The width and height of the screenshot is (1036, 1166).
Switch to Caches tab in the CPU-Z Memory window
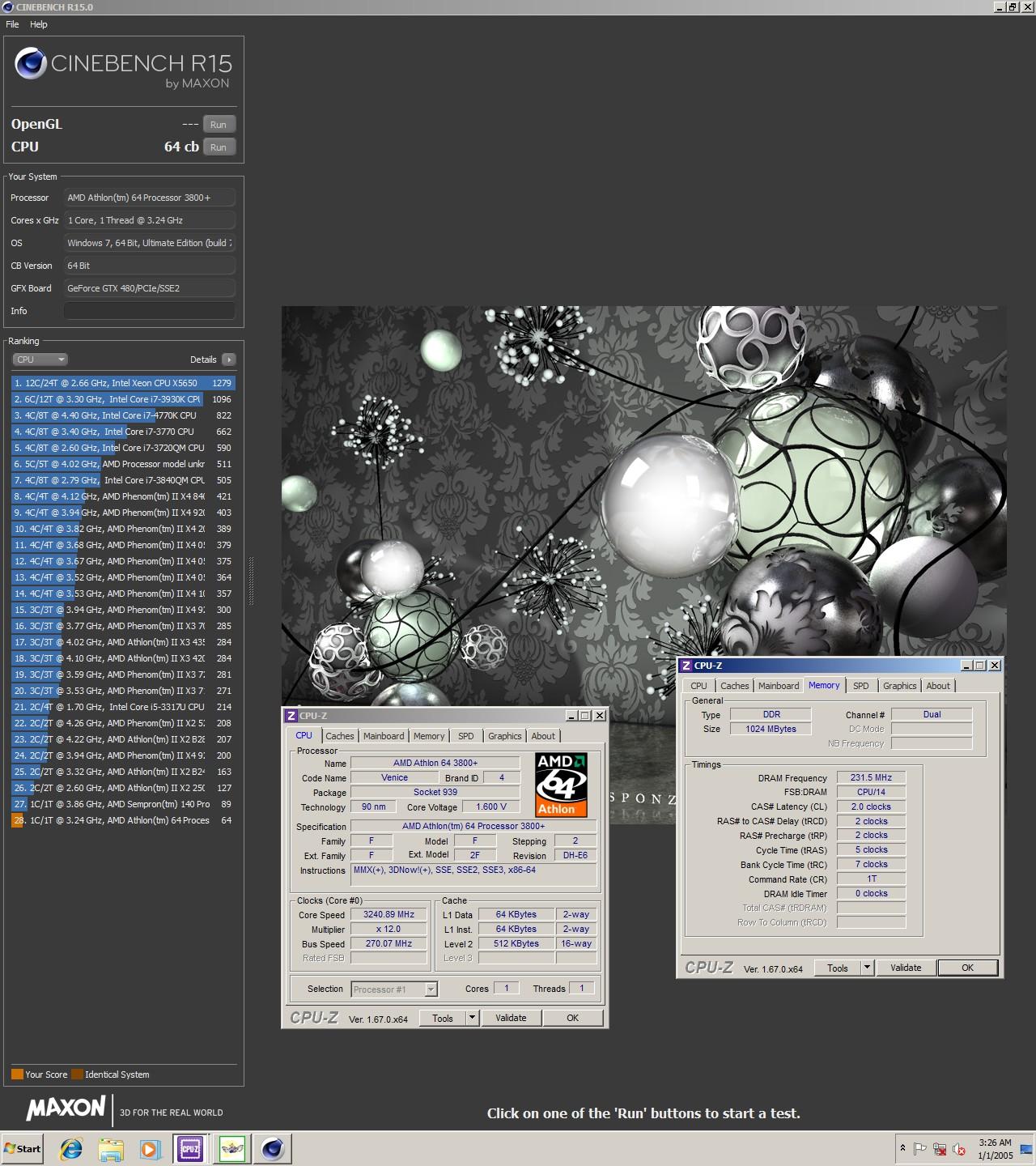coord(735,686)
